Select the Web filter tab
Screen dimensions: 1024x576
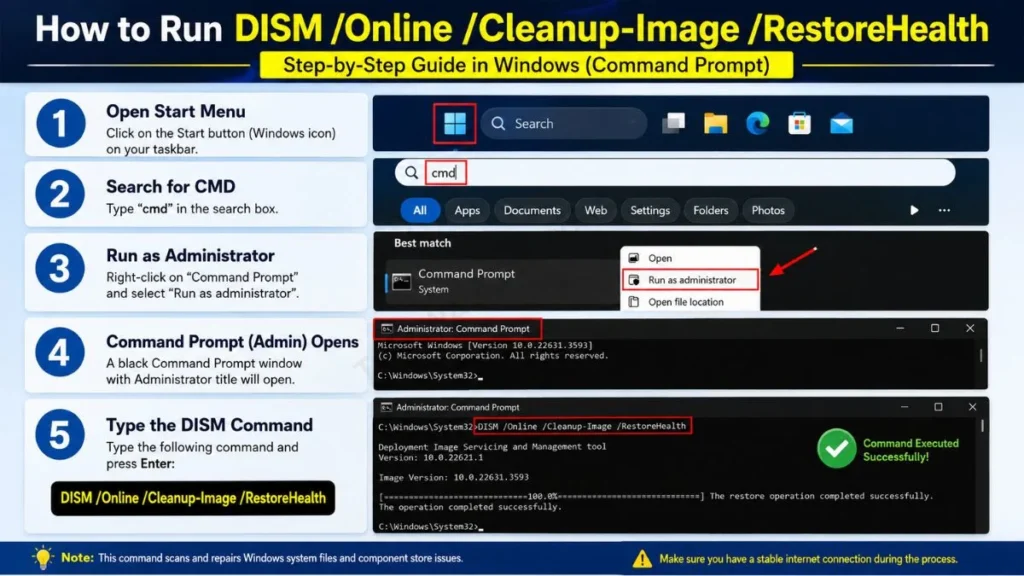pos(595,210)
